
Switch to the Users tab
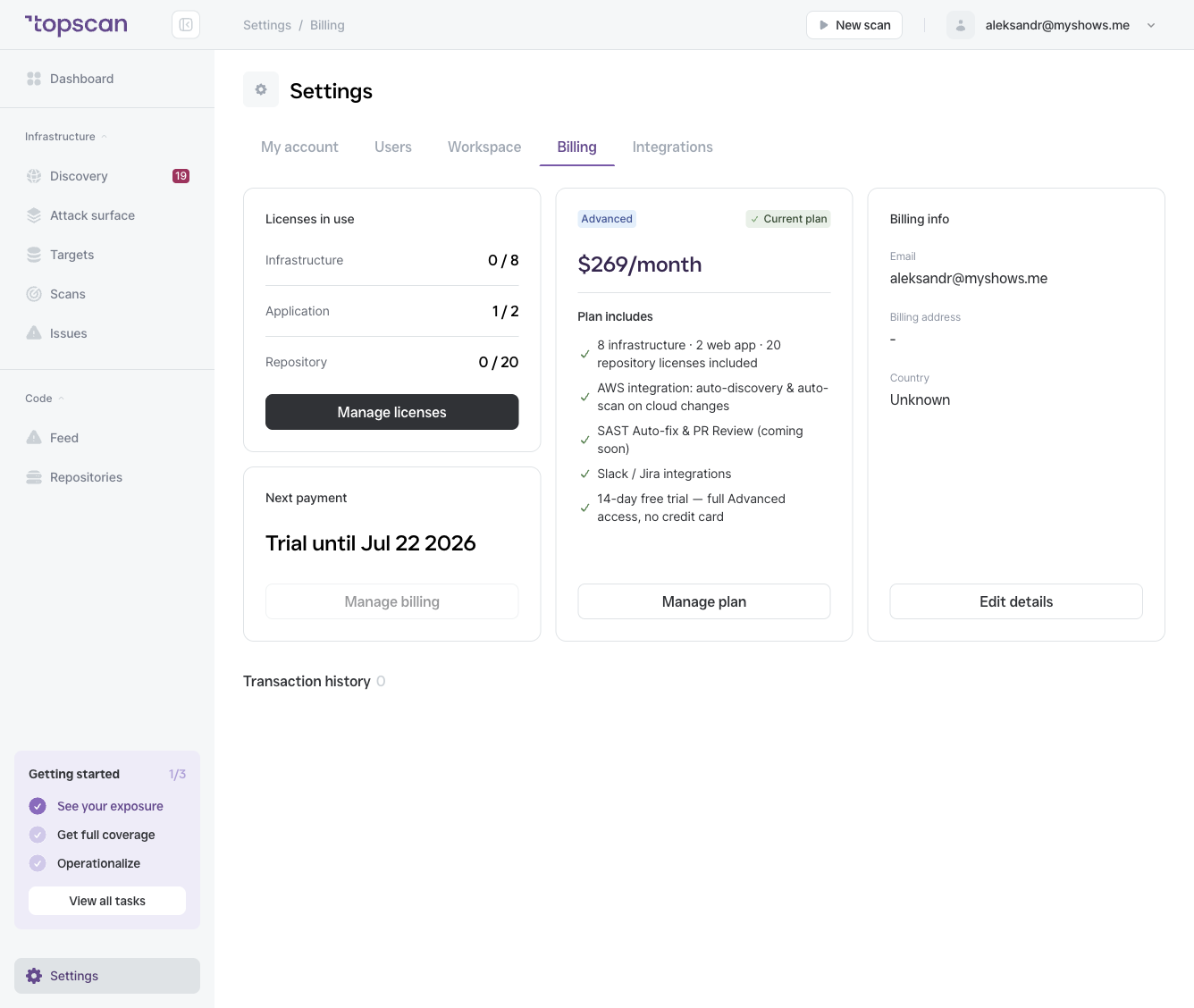click(x=393, y=147)
